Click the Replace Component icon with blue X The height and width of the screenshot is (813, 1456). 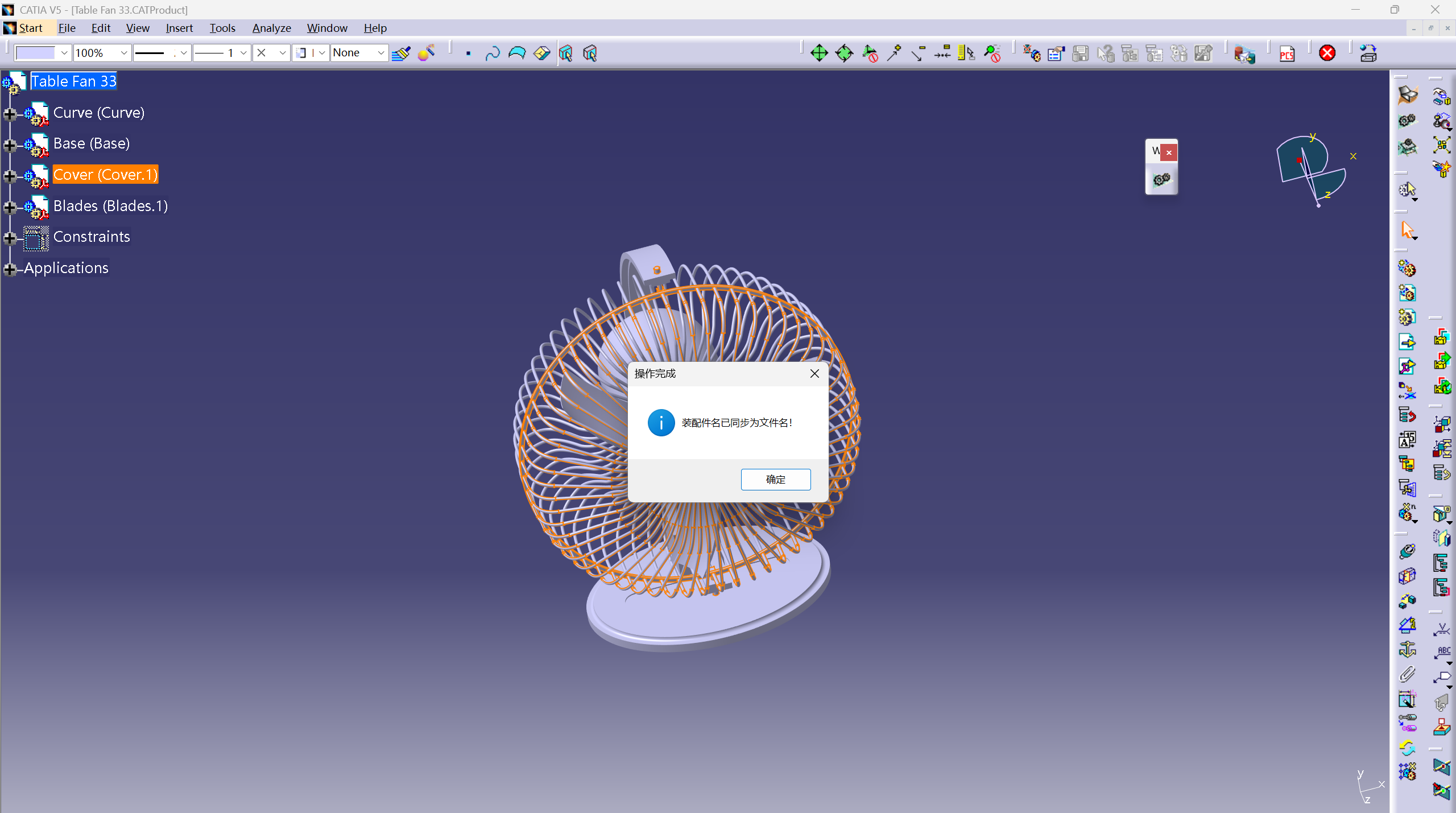[1408, 391]
